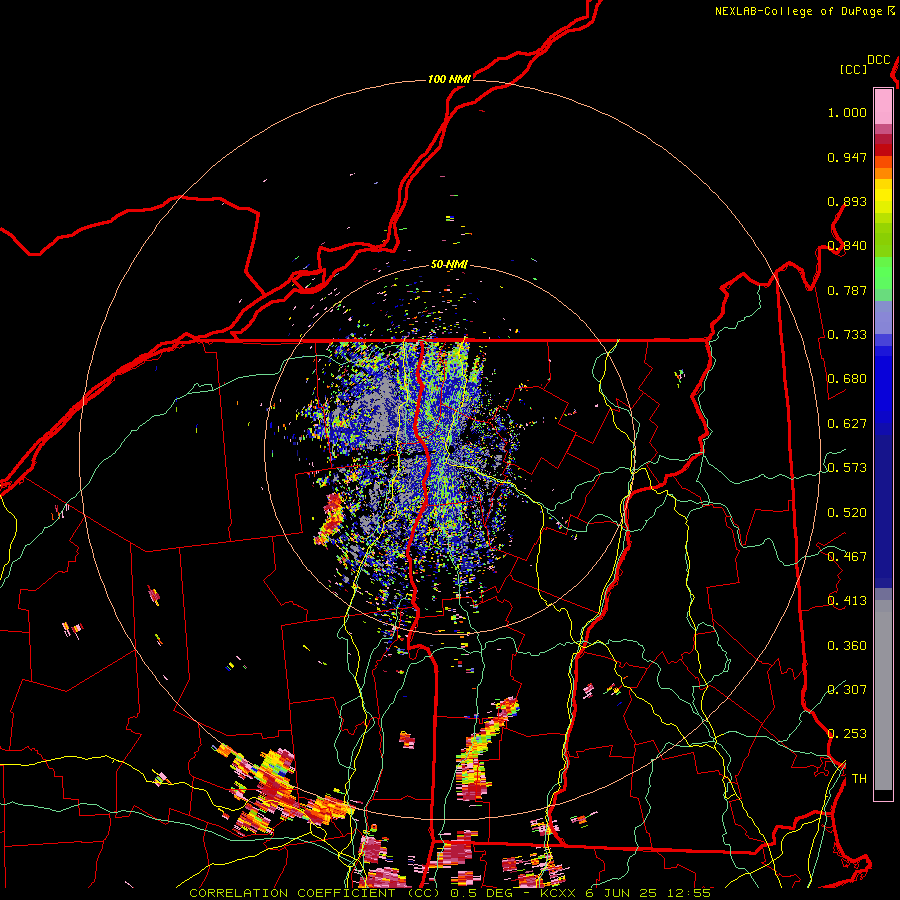Click the DCC legend title

click(x=879, y=60)
